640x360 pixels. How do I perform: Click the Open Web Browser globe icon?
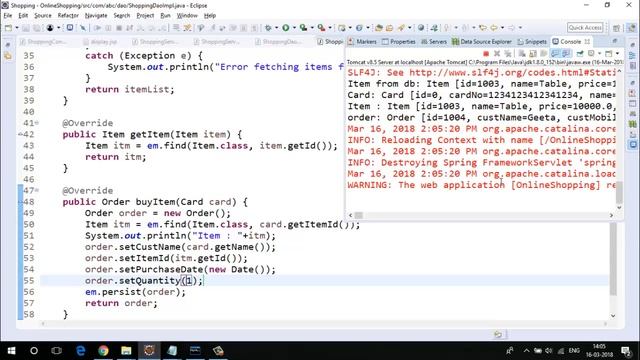[x=421, y=28]
